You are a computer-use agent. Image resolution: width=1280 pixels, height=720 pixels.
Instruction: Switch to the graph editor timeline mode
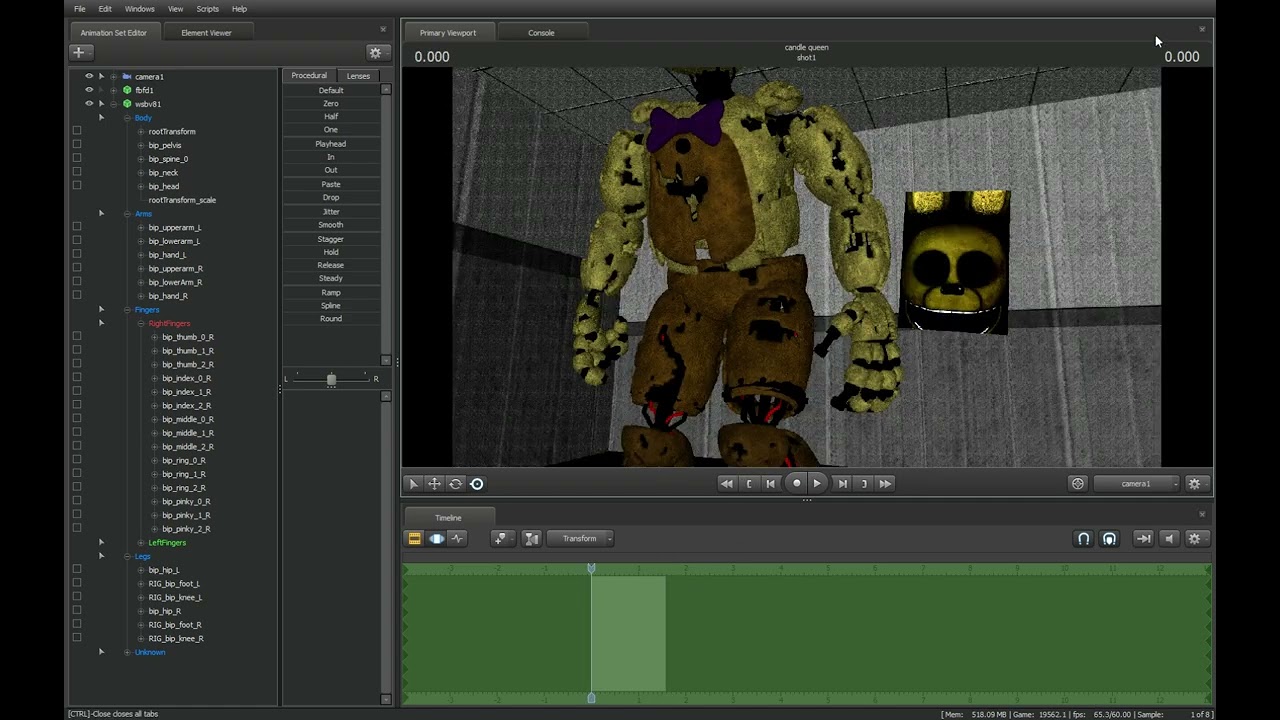(x=457, y=538)
